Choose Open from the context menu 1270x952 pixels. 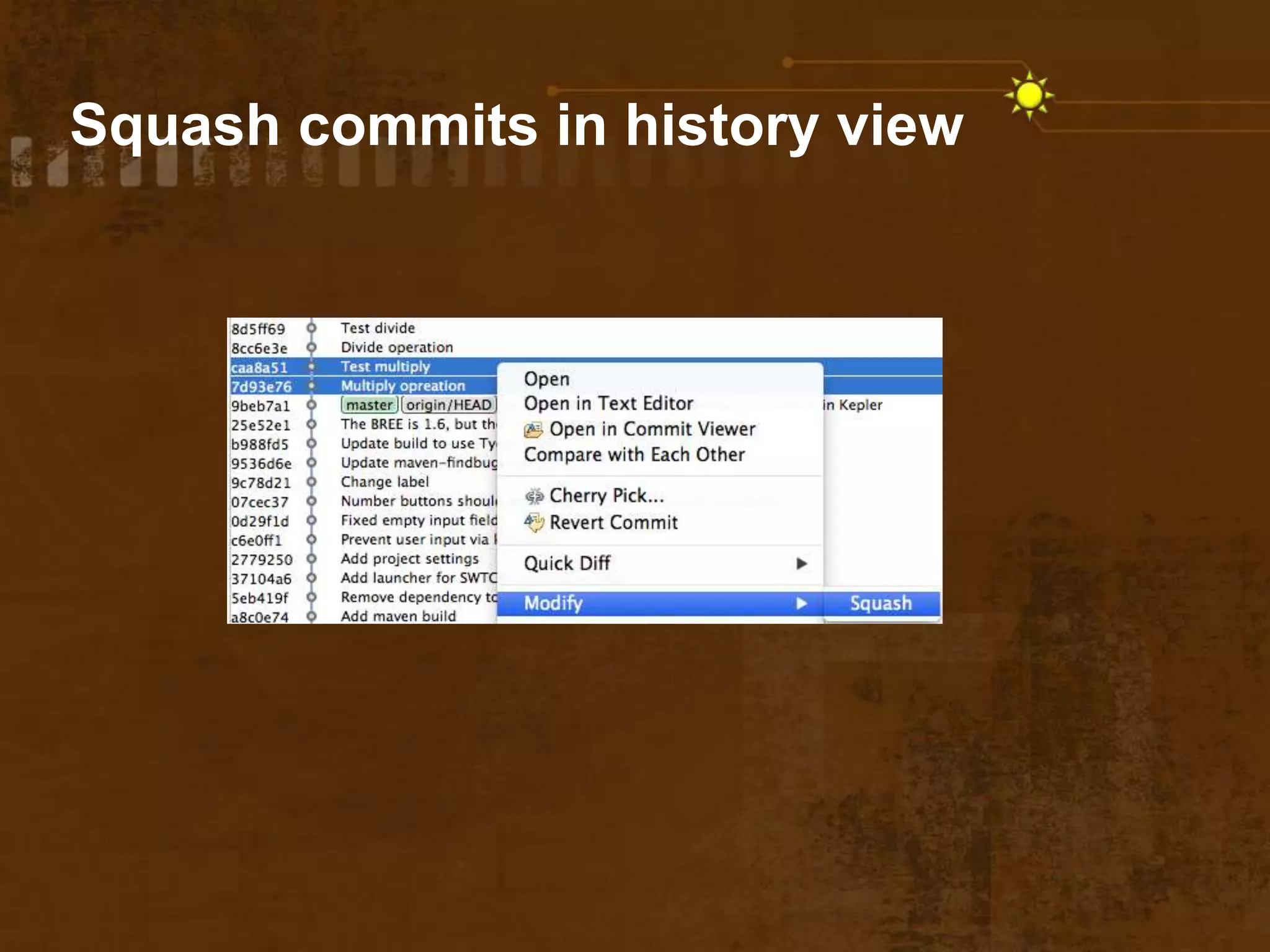[x=546, y=379]
